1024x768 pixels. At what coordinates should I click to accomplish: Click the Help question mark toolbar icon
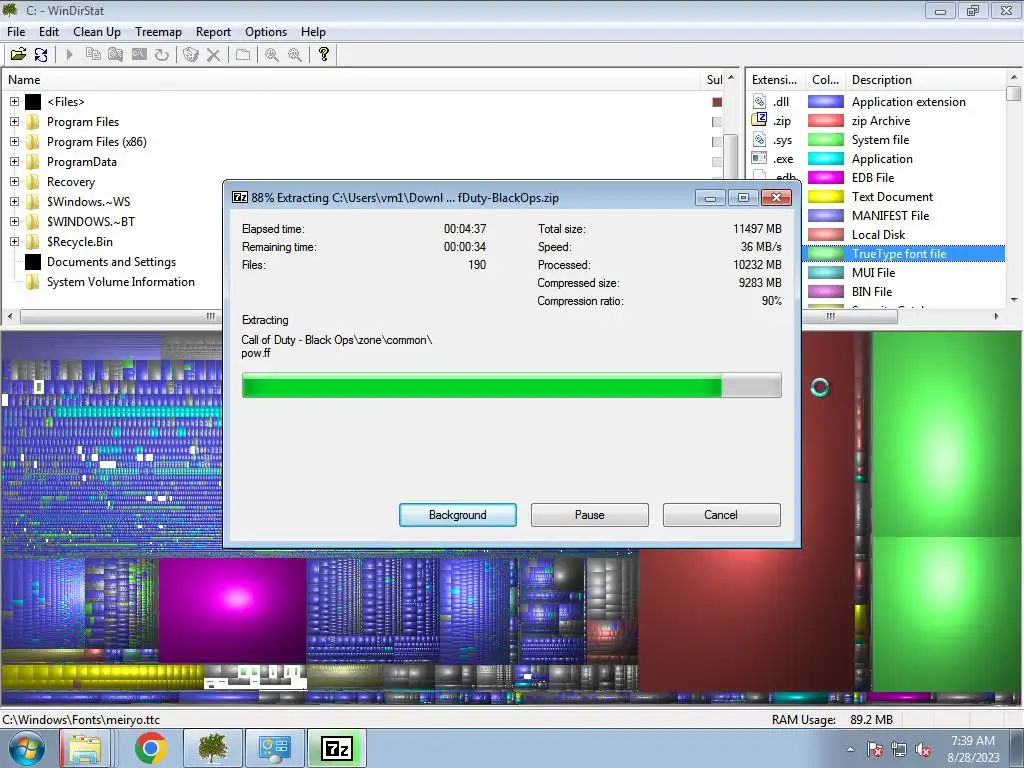323,54
